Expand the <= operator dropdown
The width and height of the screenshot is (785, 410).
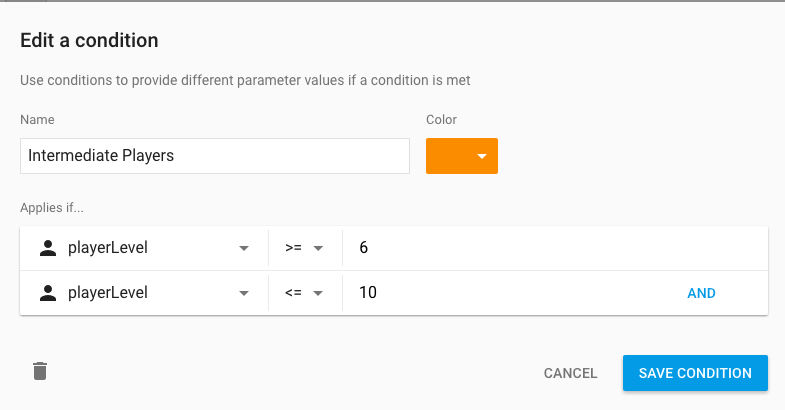pyautogui.click(x=305, y=293)
